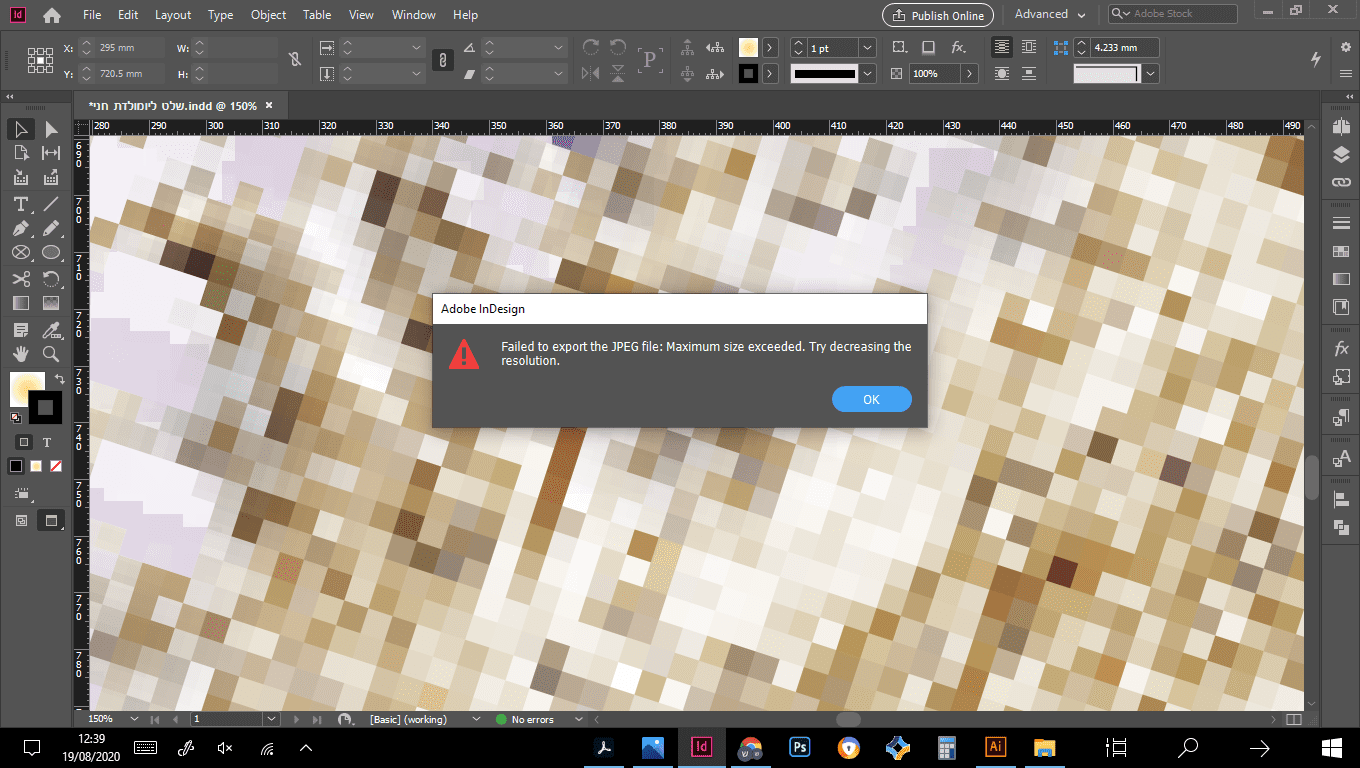Pick the Content Collector tool
The width and height of the screenshot is (1360, 768).
[20, 178]
